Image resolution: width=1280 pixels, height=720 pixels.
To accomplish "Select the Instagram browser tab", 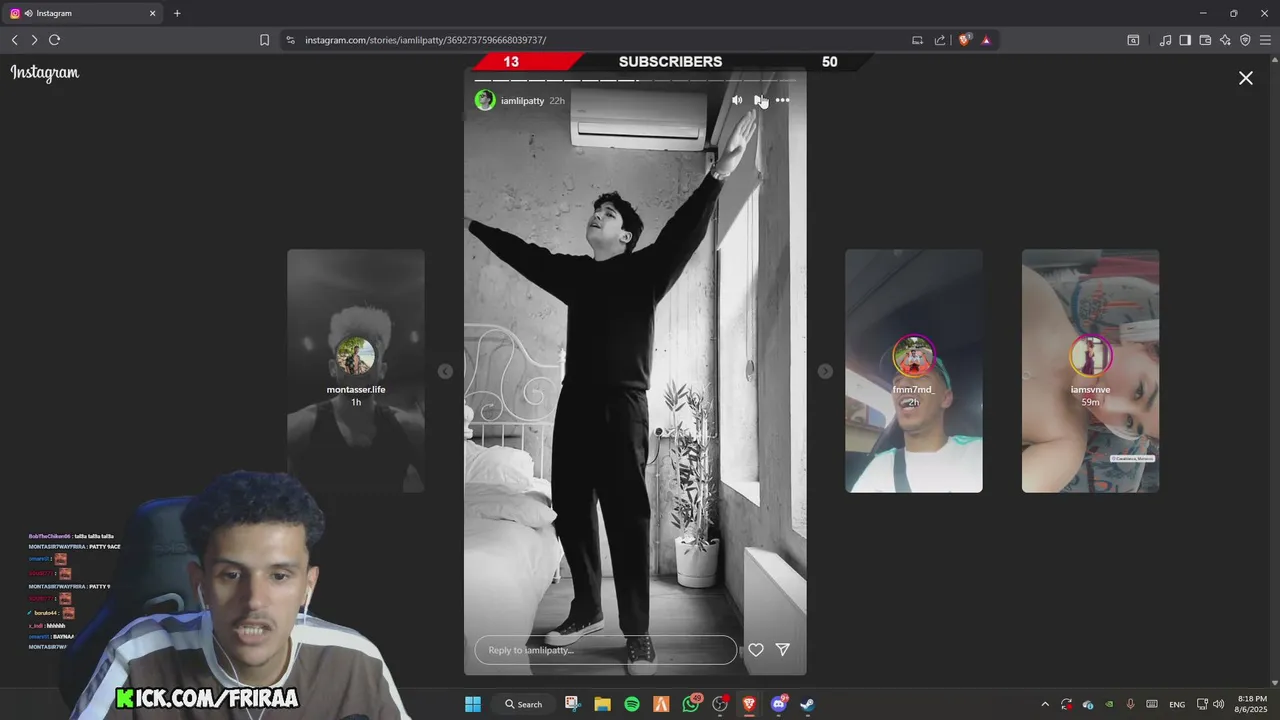I will tap(84, 14).
